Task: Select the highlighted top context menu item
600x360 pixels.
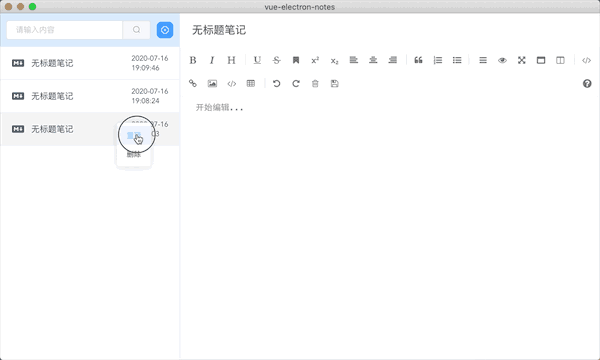Action: [x=134, y=135]
